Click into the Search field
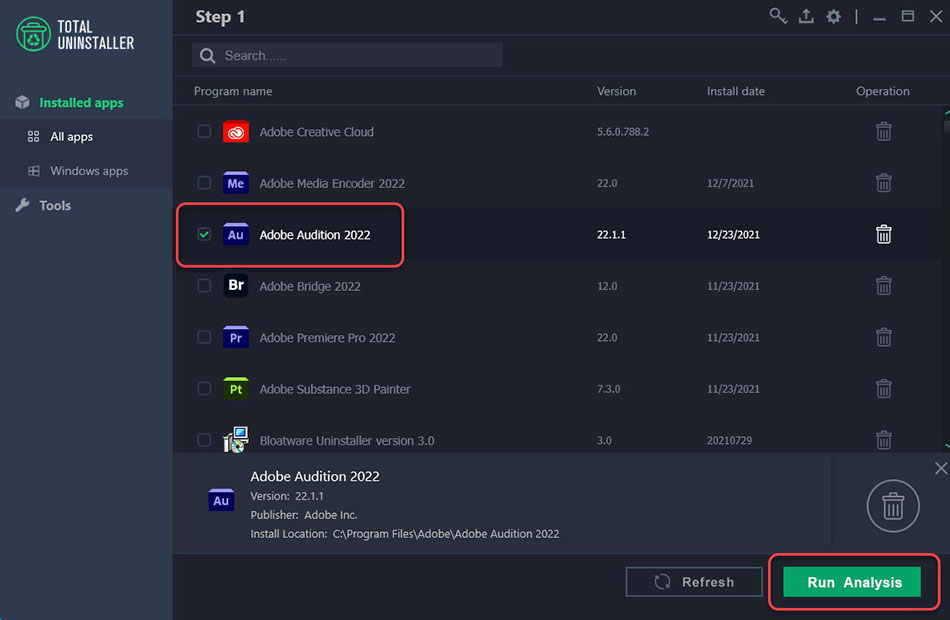The height and width of the screenshot is (620, 950). (347, 56)
